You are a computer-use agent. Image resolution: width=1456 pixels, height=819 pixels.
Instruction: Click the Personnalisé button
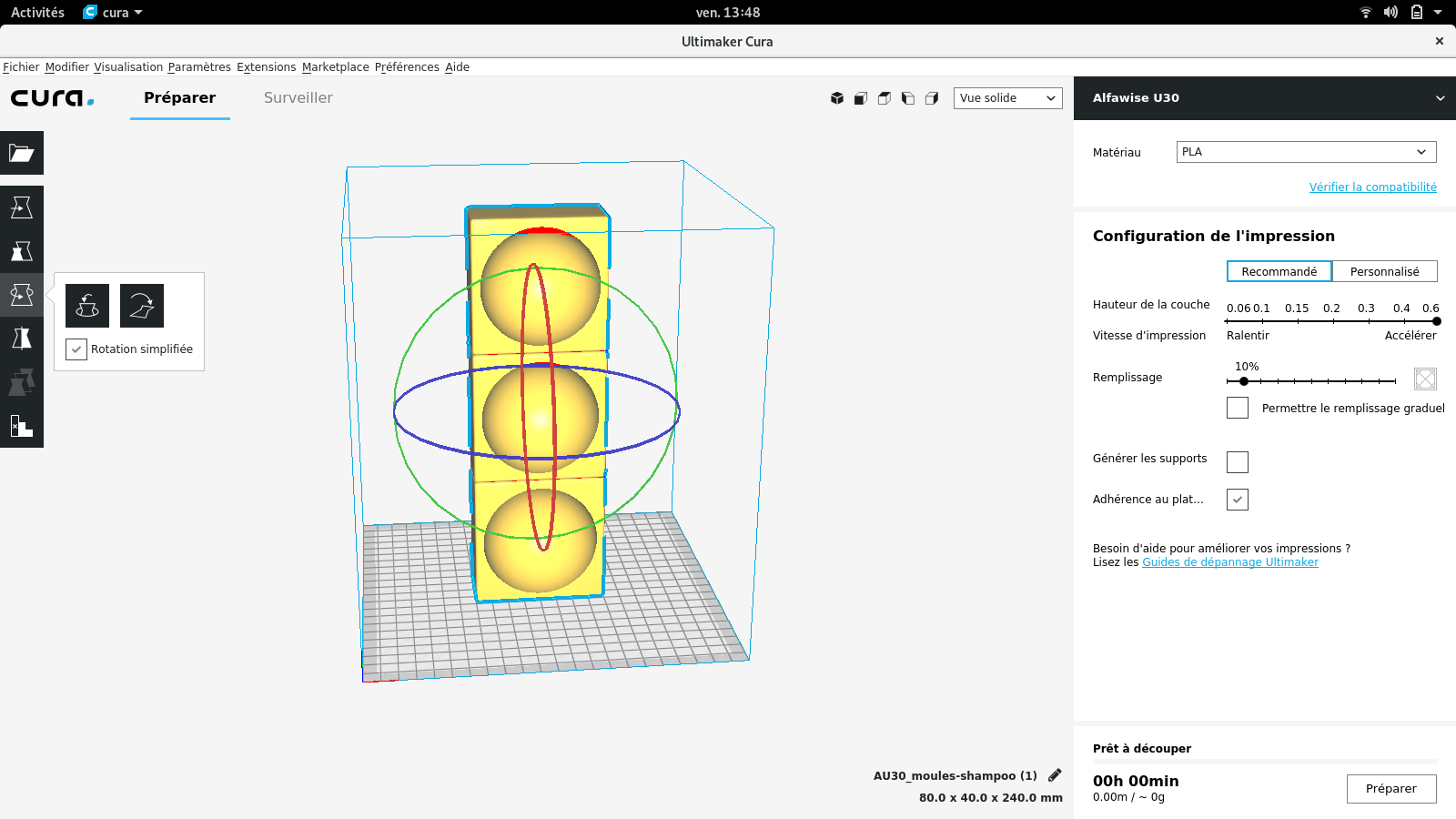(x=1385, y=271)
